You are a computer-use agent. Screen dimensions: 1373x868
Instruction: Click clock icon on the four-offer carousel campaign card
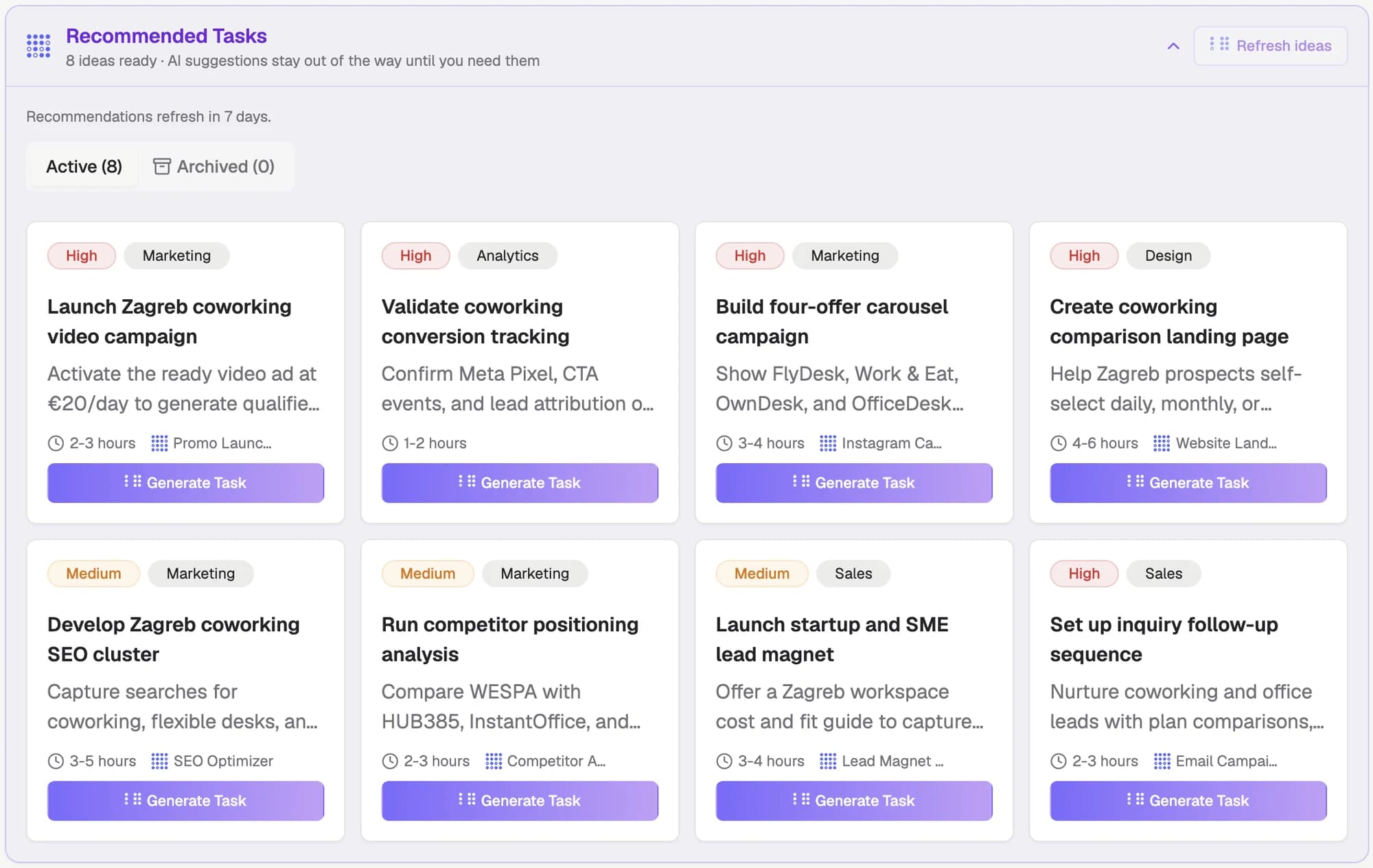pyautogui.click(x=724, y=443)
